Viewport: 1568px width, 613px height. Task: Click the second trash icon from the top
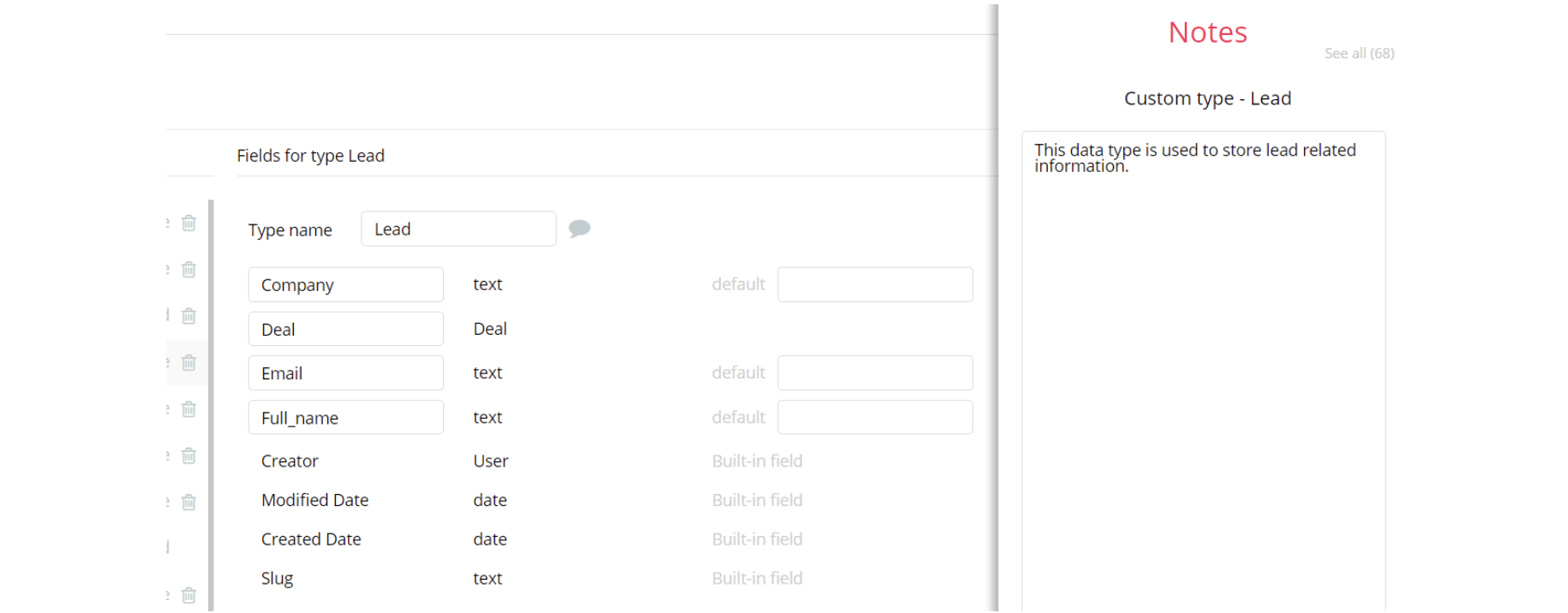pyautogui.click(x=189, y=270)
